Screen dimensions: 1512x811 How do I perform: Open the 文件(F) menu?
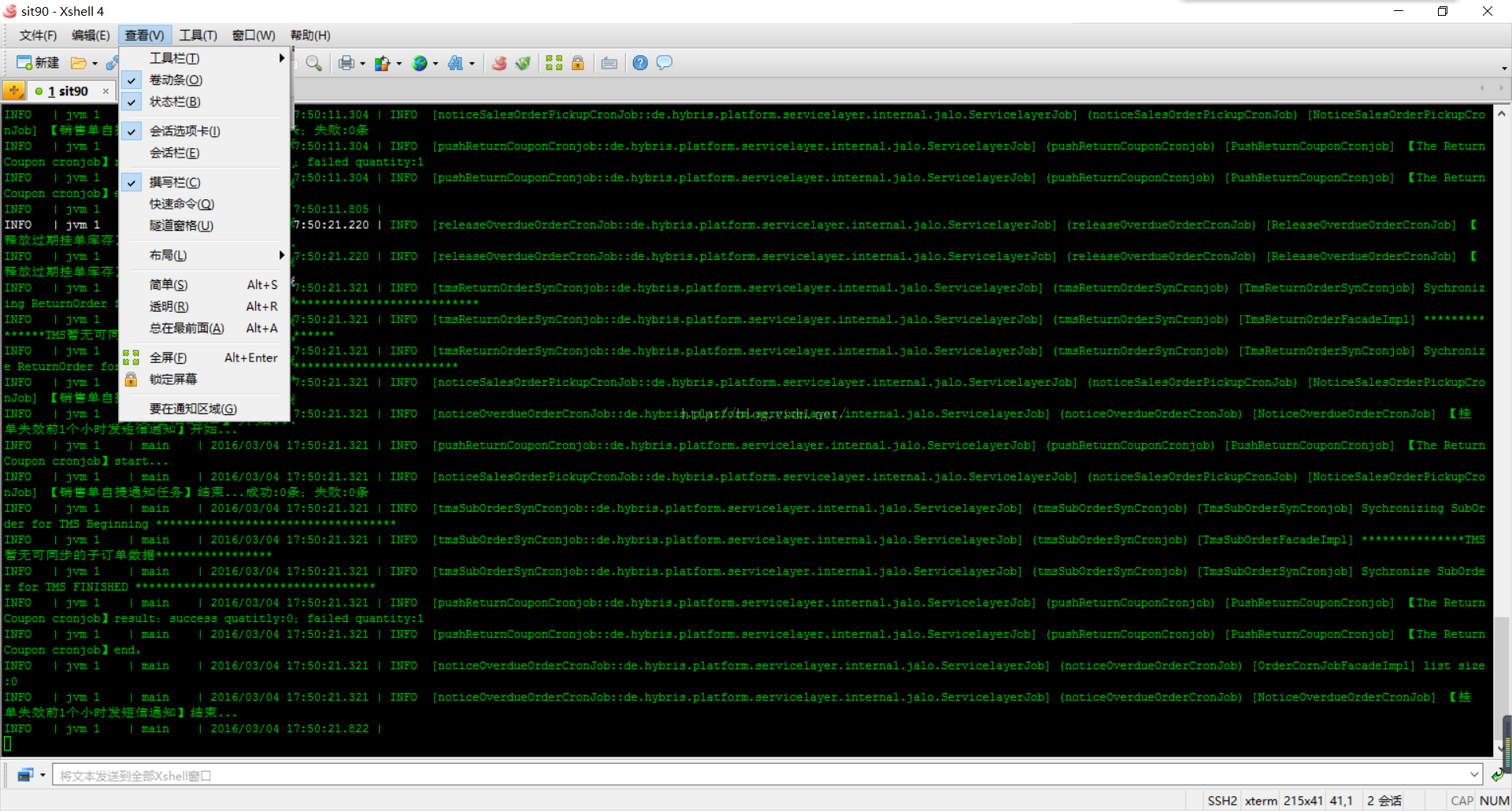tap(38, 35)
